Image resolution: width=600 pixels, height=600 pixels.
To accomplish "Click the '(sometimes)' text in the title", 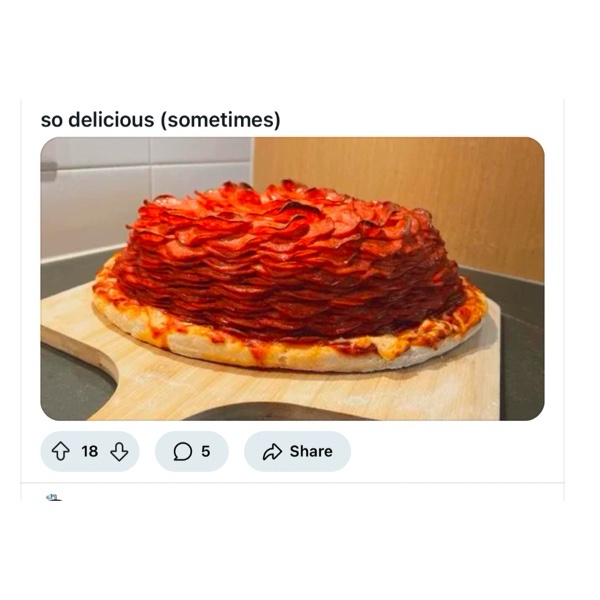I will tap(220, 120).
